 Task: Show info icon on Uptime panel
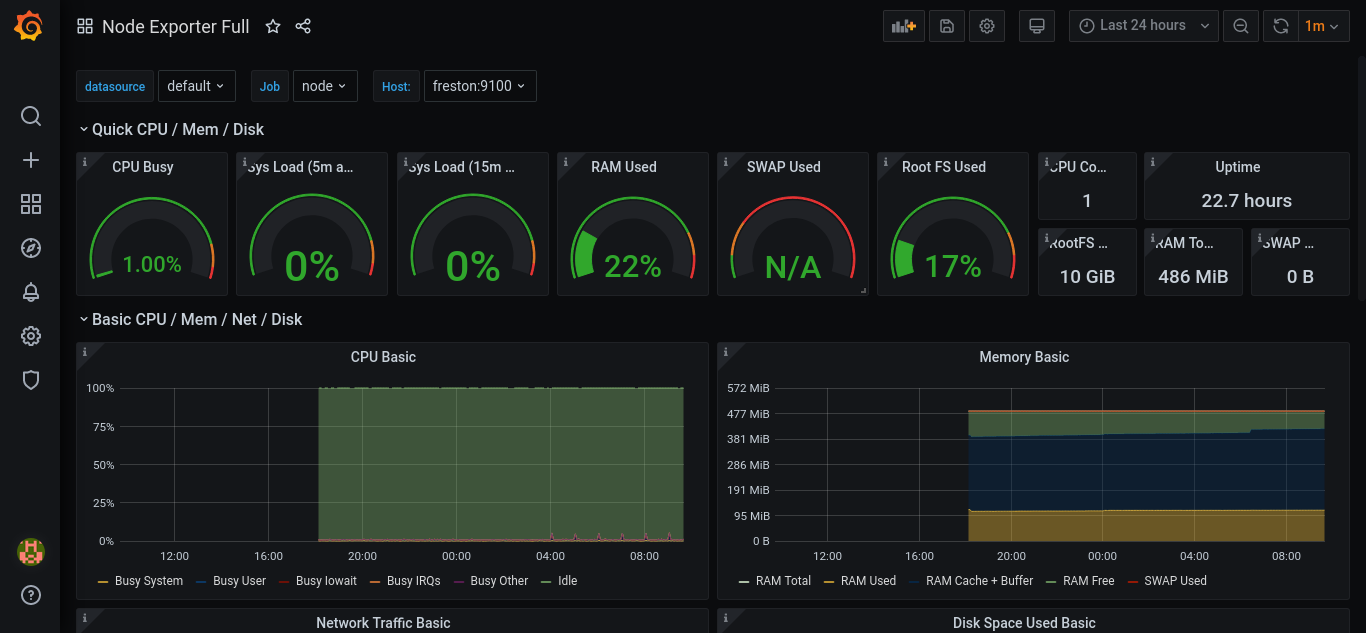[x=1152, y=161]
